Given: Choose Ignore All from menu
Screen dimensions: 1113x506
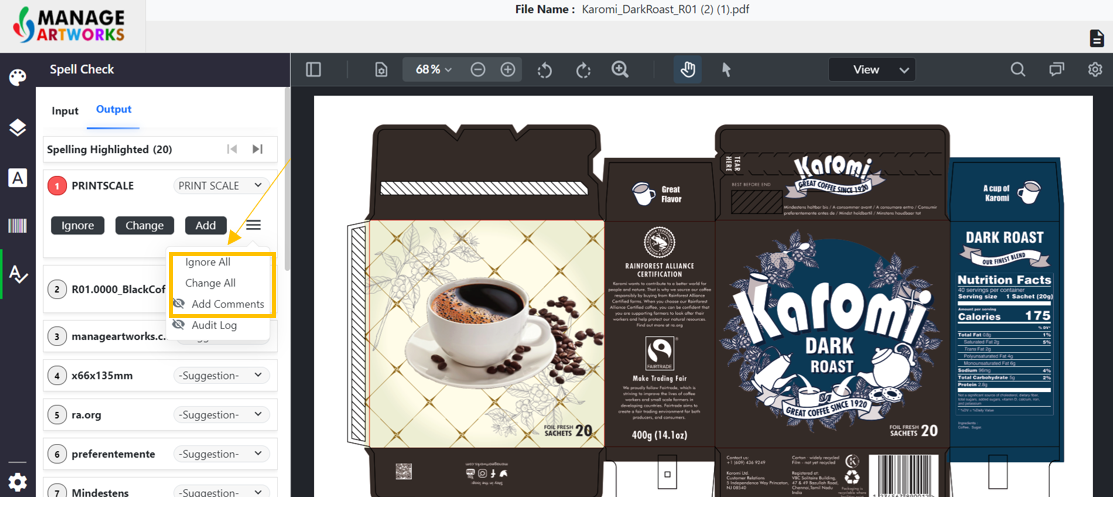Looking at the screenshot, I should [x=208, y=262].
